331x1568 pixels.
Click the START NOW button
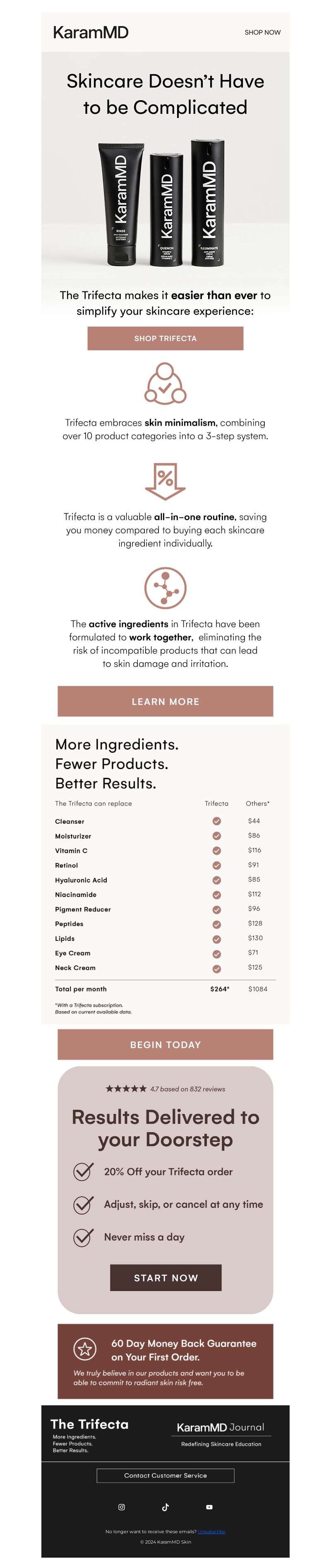165,1277
